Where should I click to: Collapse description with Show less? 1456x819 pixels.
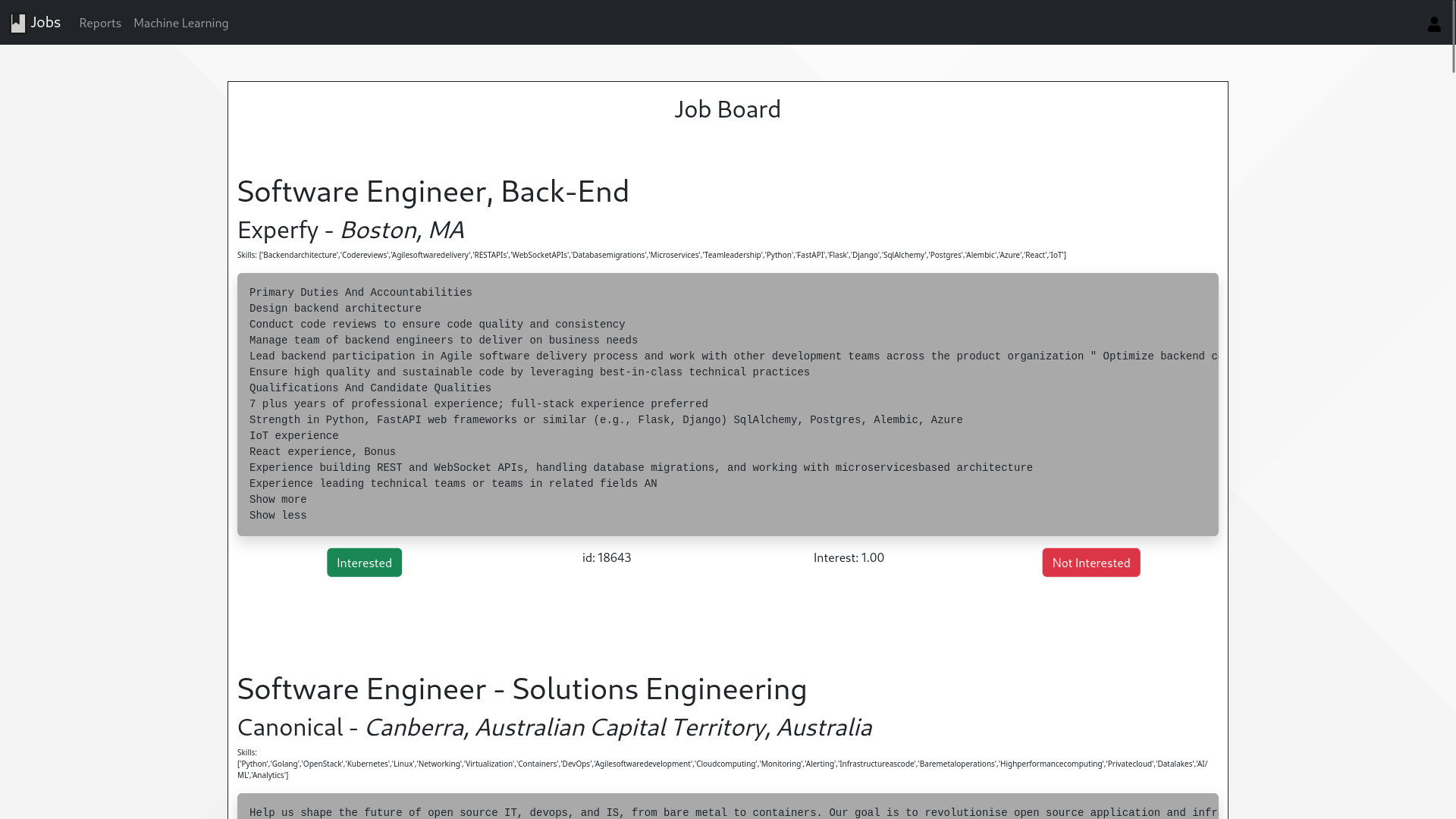(278, 516)
